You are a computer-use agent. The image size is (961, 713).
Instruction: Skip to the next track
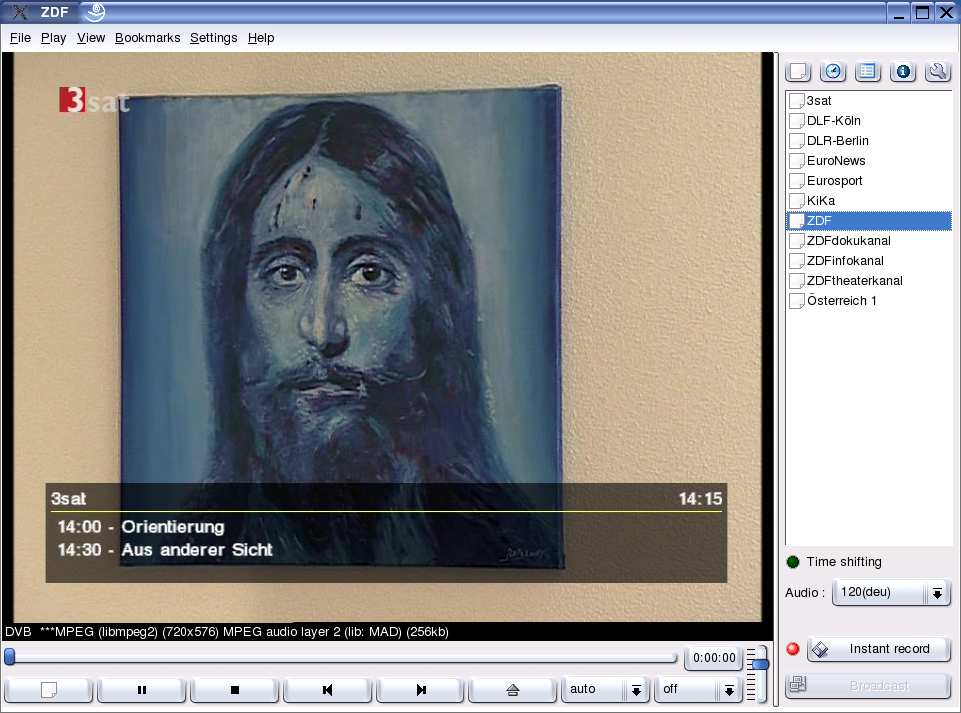click(x=421, y=690)
